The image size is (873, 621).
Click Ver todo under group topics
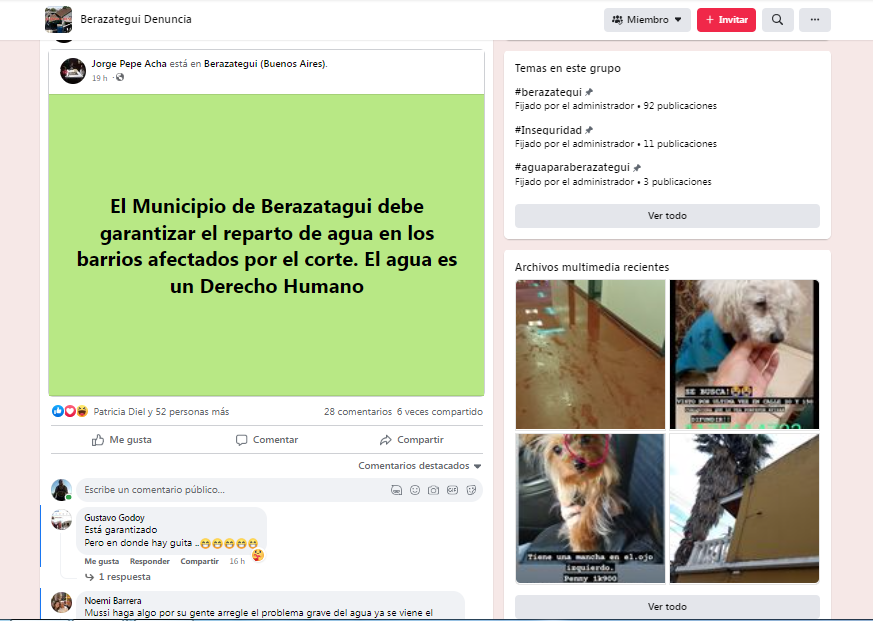(667, 216)
